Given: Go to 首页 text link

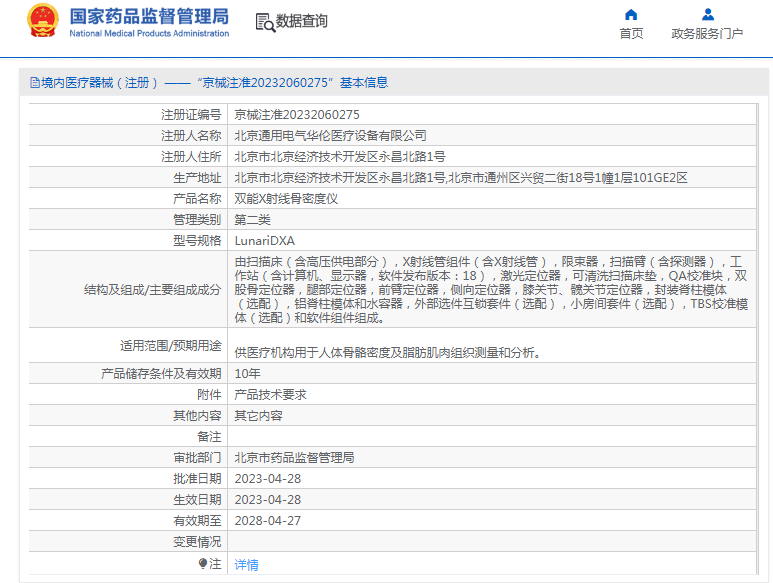Looking at the screenshot, I should pyautogui.click(x=631, y=34).
